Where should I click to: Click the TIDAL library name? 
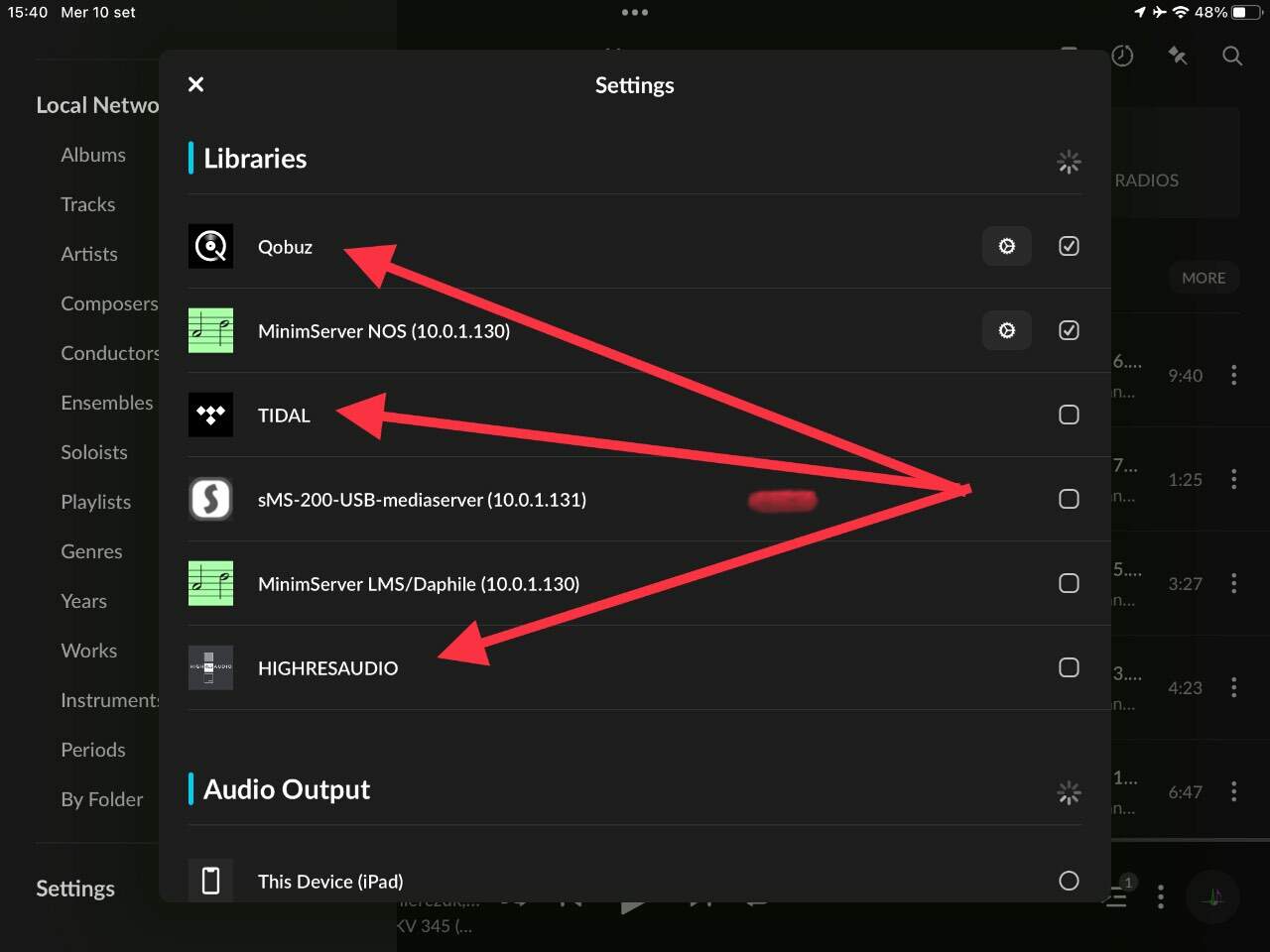[x=284, y=416]
